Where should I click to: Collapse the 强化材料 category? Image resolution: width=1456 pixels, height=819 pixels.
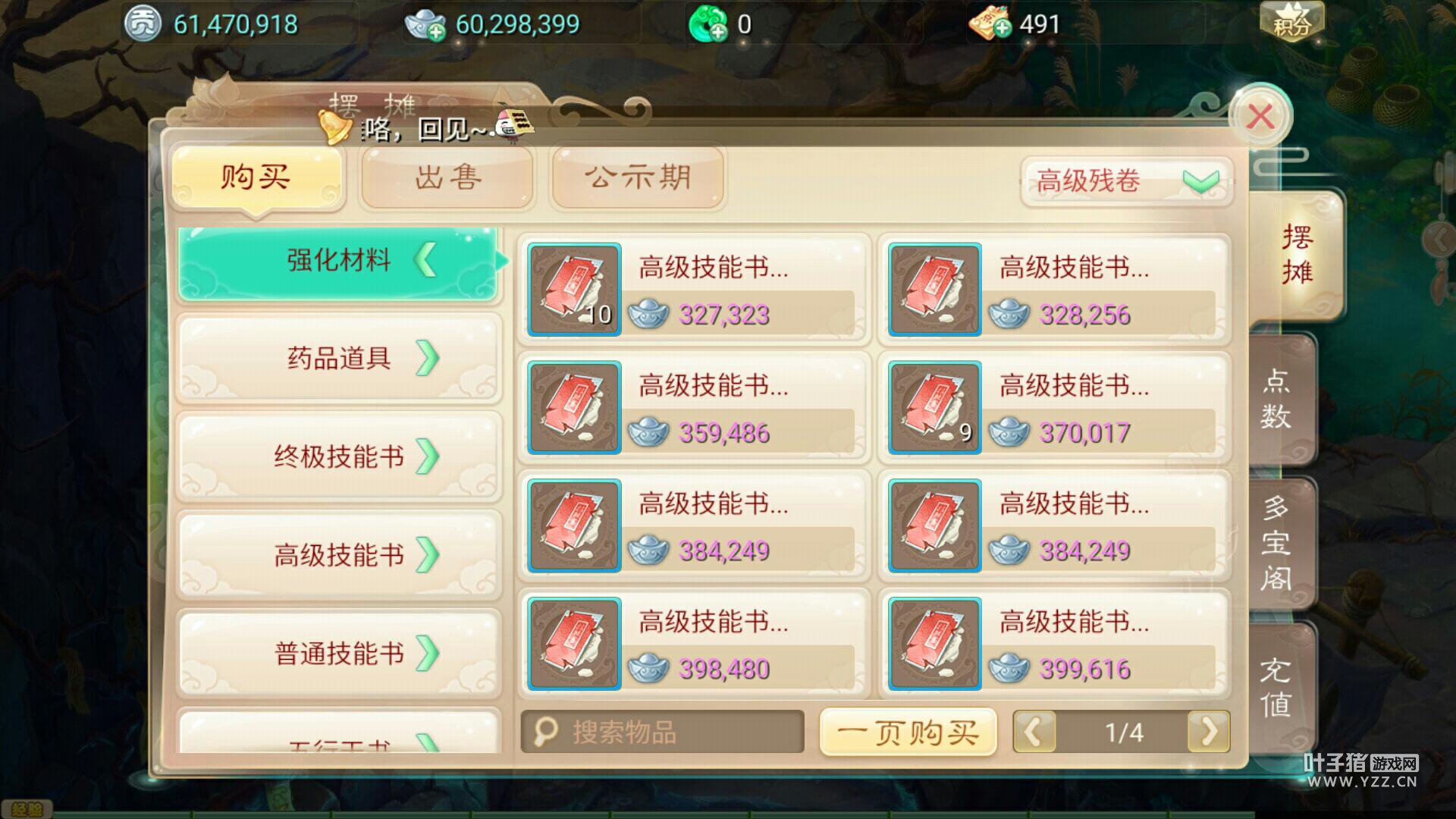(339, 262)
